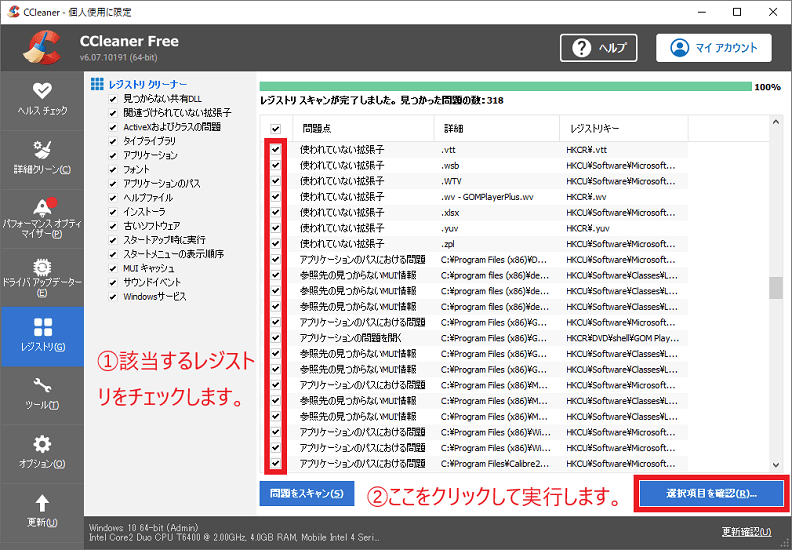Sort by 詳細 column header
The image size is (792, 550).
click(x=497, y=129)
